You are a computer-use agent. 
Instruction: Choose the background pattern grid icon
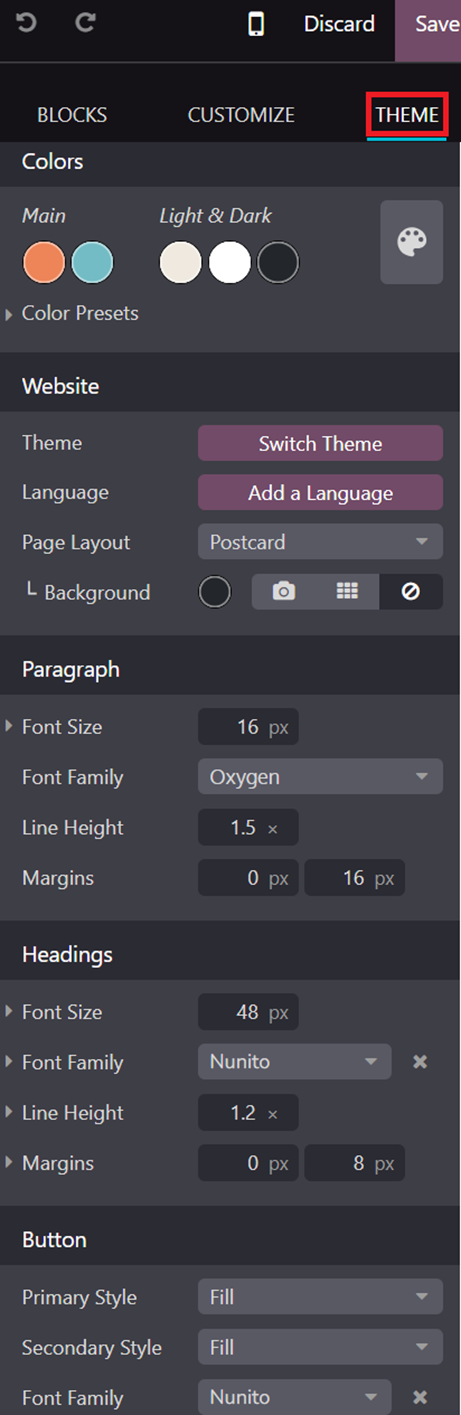347,592
